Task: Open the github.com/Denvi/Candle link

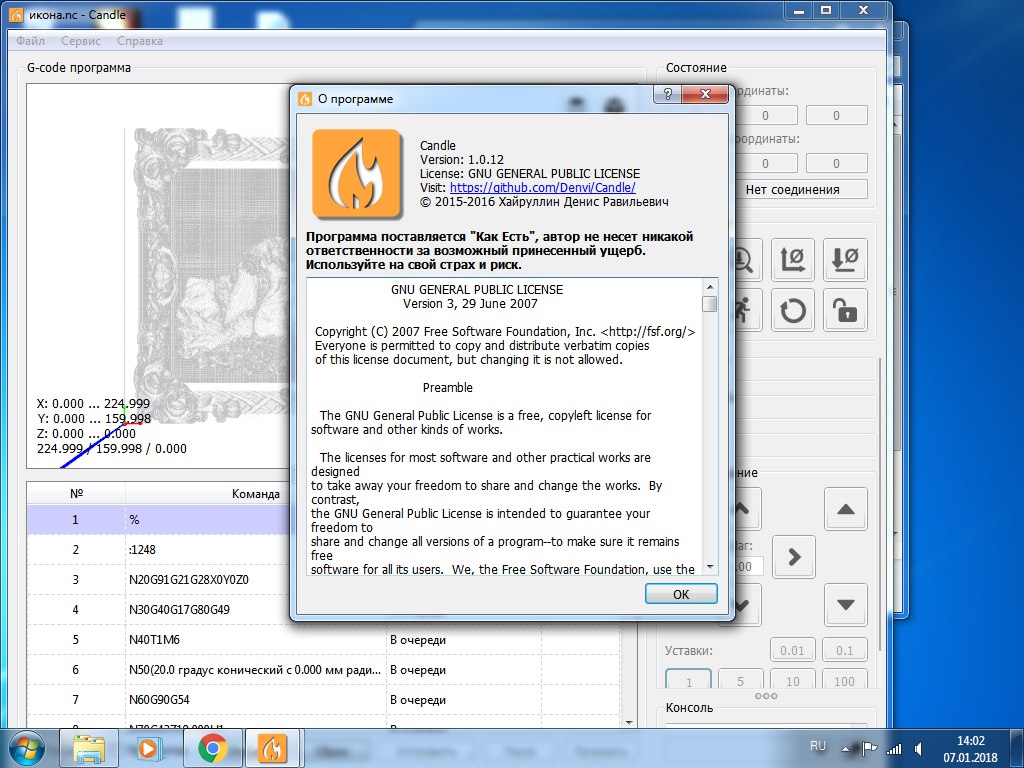Action: [x=543, y=187]
